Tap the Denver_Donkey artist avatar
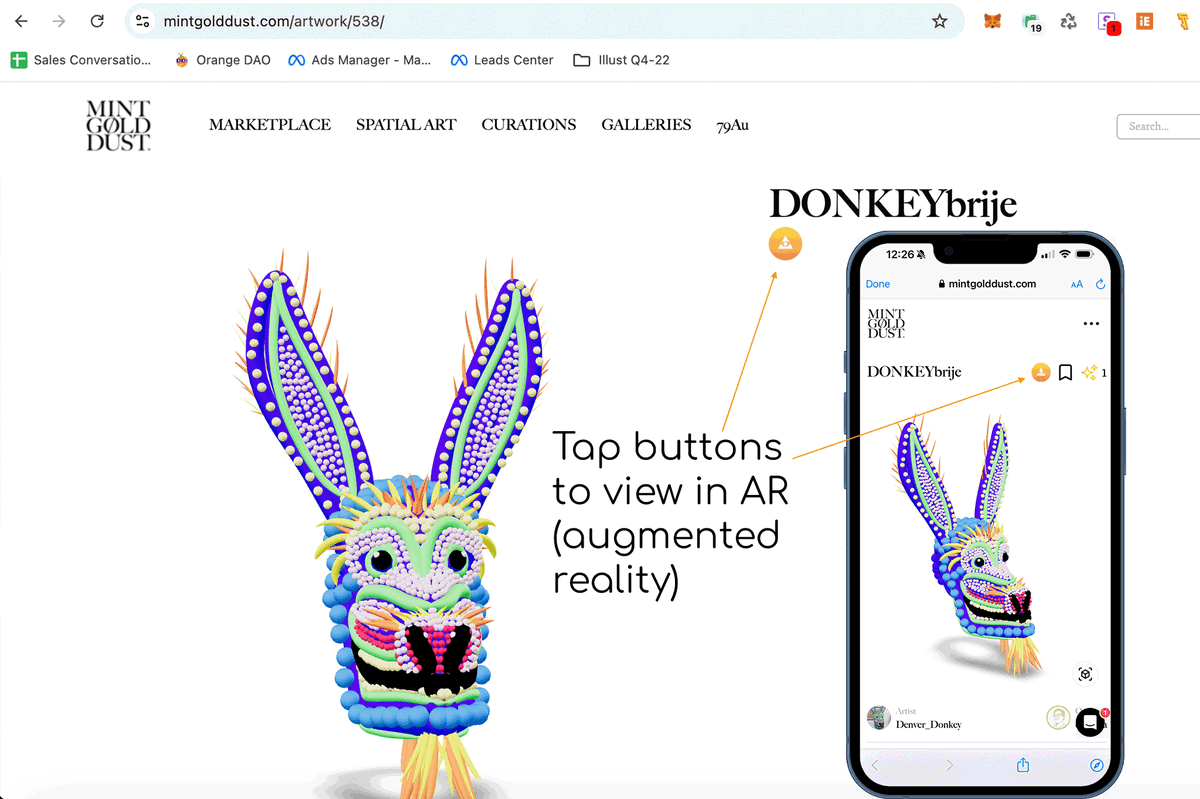Viewport: 1200px width, 799px height. tap(879, 717)
